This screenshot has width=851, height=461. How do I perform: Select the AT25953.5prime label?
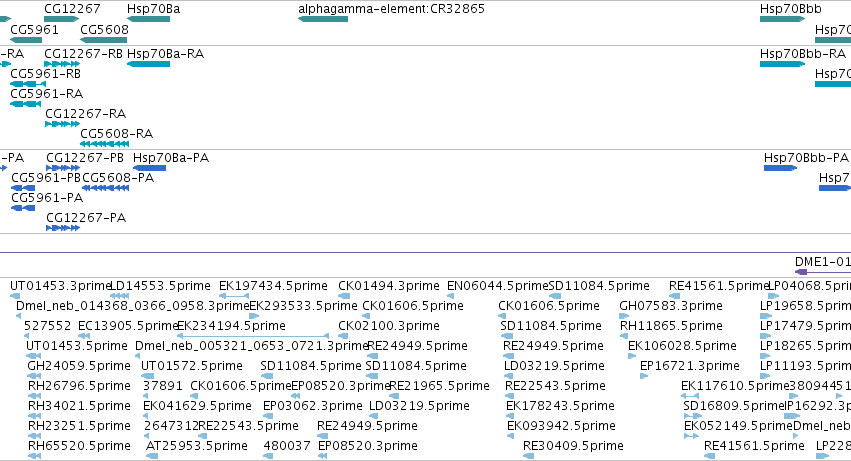pos(197,446)
